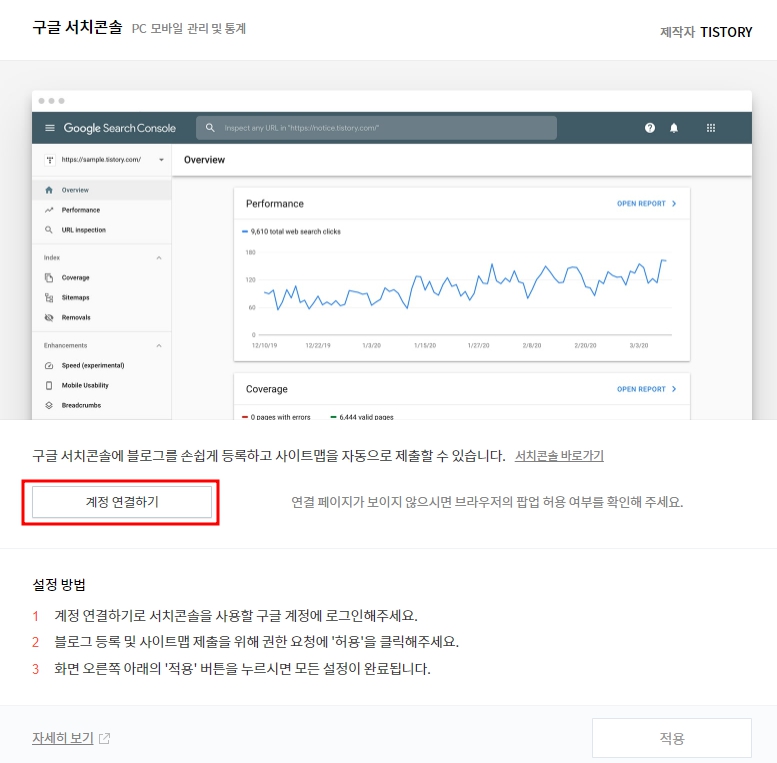The image size is (777, 763).
Task: Click the Enhancements section label
Action: (x=65, y=345)
